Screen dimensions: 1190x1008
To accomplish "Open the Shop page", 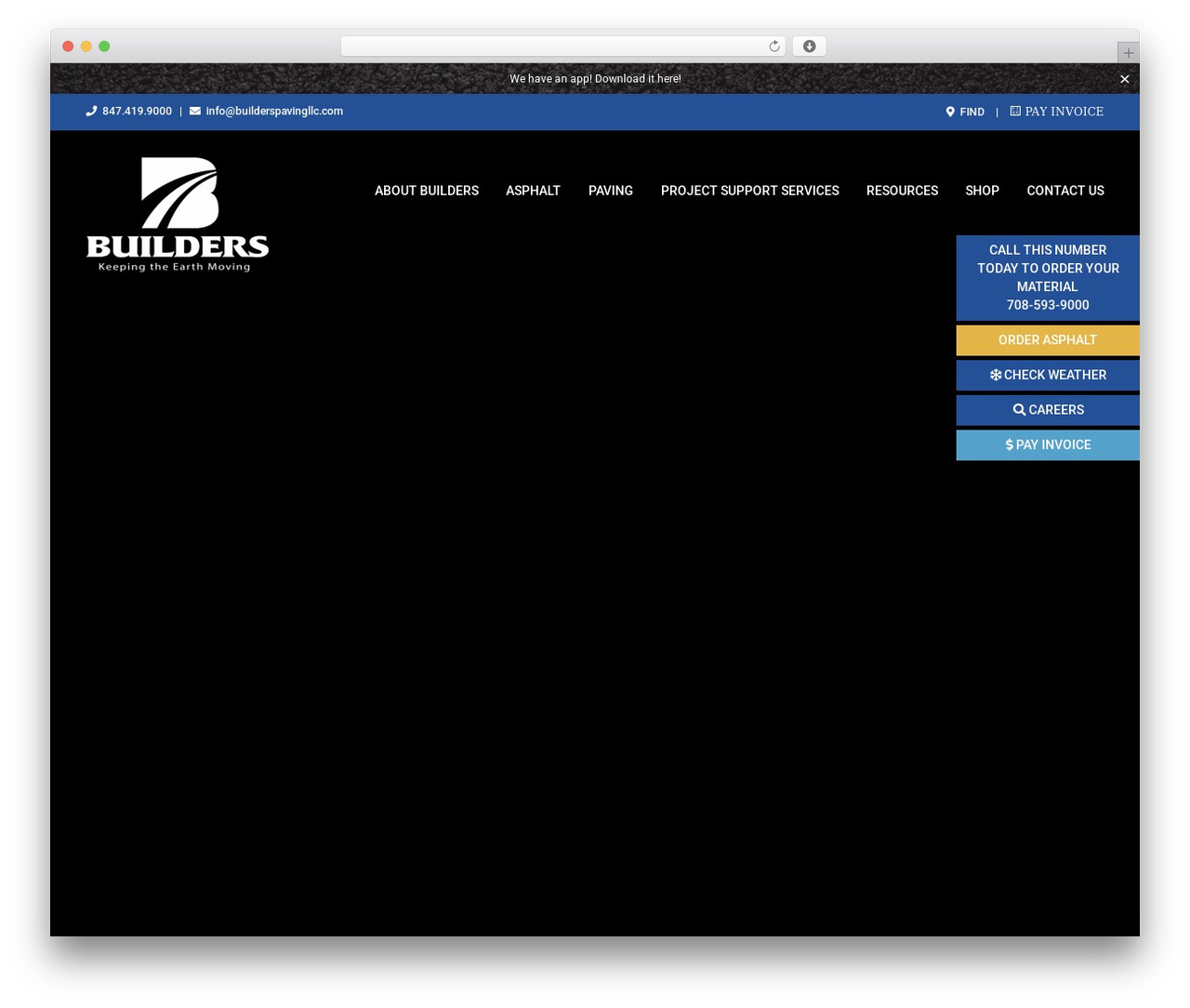I will tap(983, 191).
